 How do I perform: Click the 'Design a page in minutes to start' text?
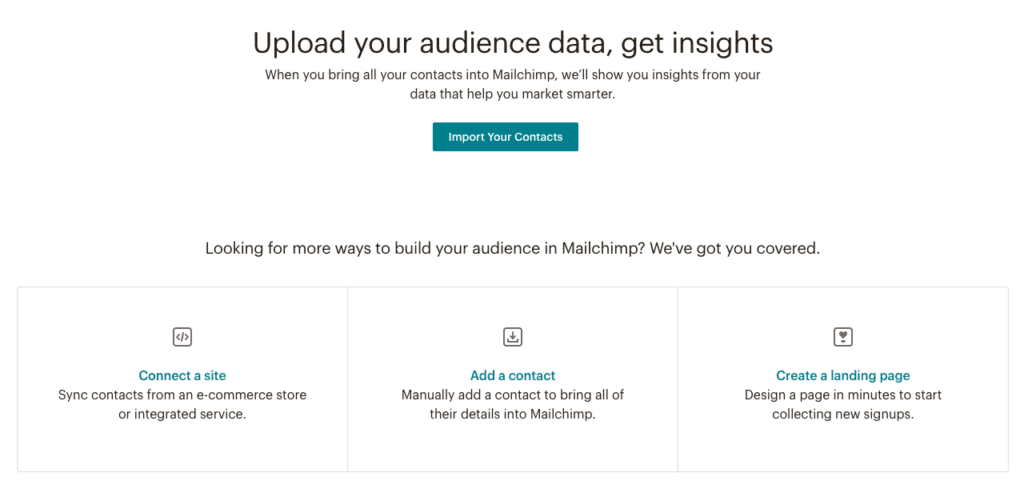point(843,395)
